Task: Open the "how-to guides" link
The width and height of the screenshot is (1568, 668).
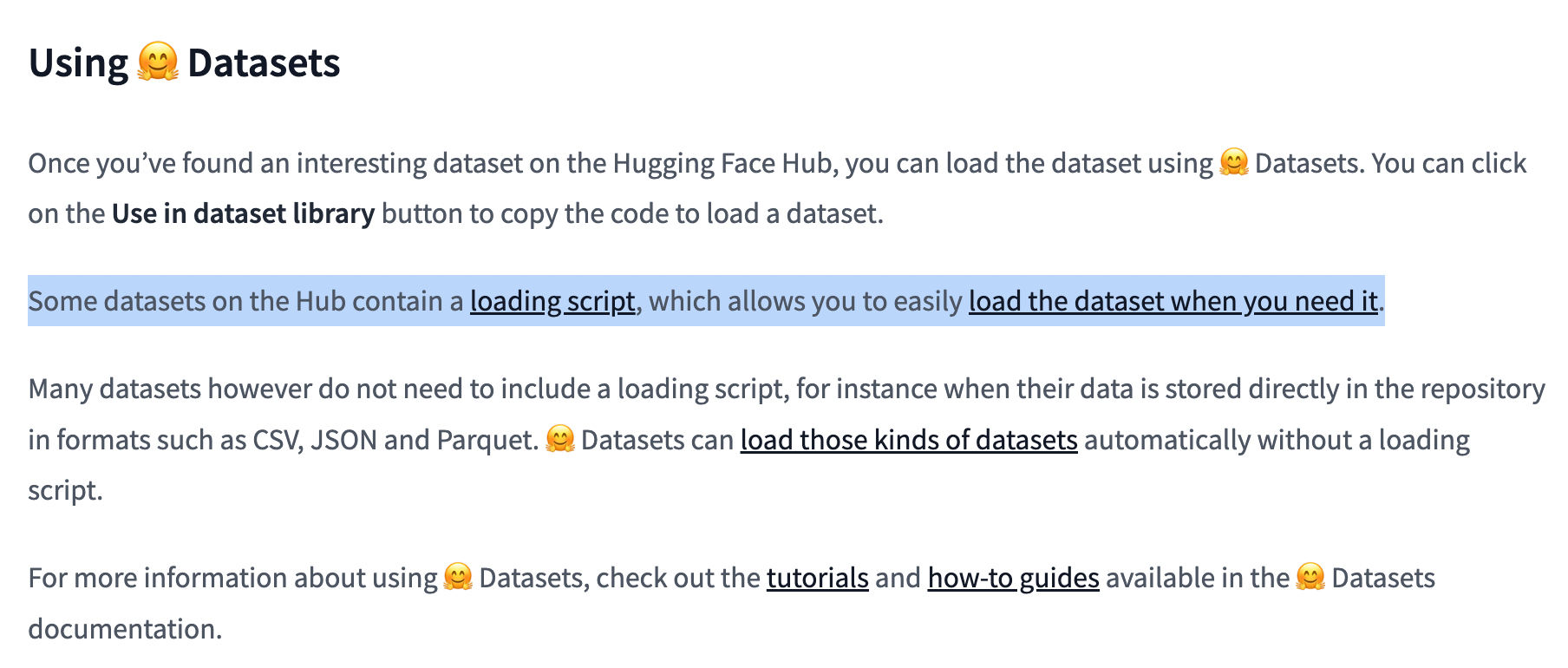Action: tap(1014, 578)
